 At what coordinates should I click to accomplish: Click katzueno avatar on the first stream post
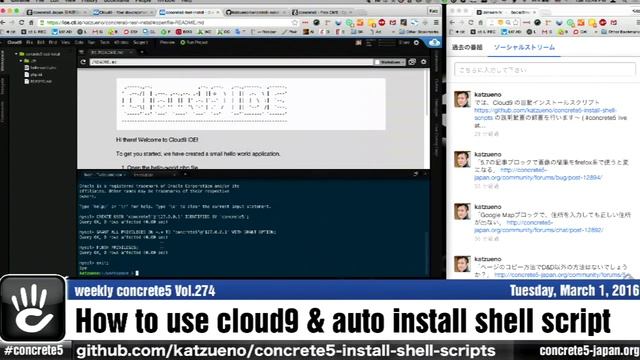pyautogui.click(x=462, y=99)
